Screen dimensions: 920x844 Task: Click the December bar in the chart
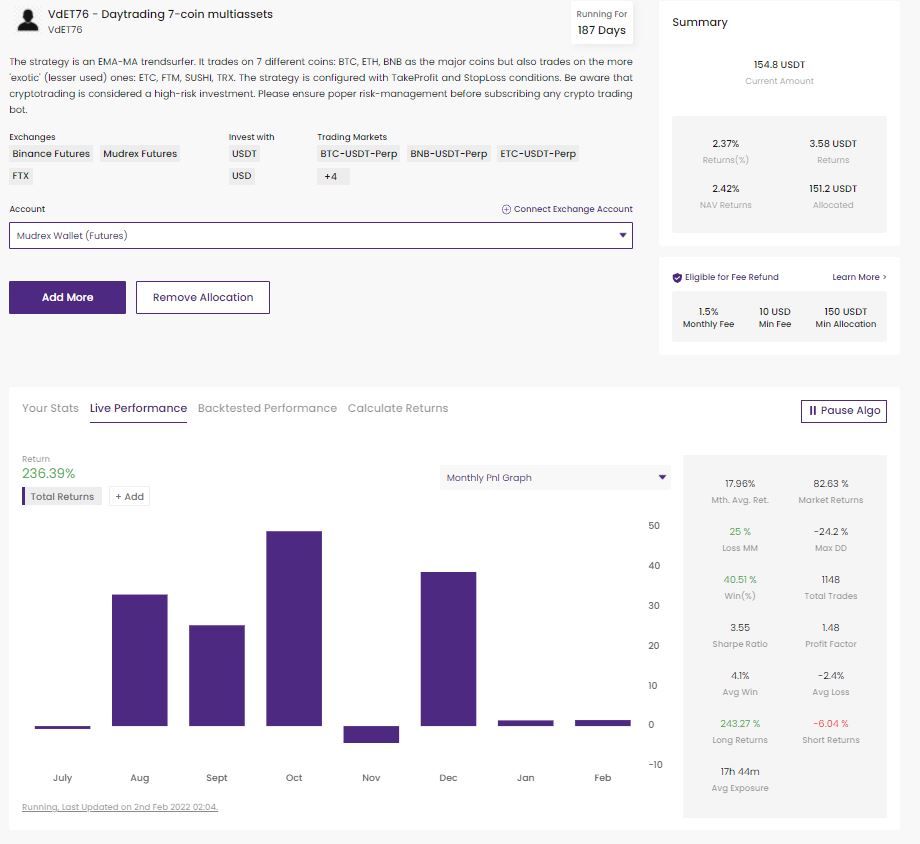point(448,649)
